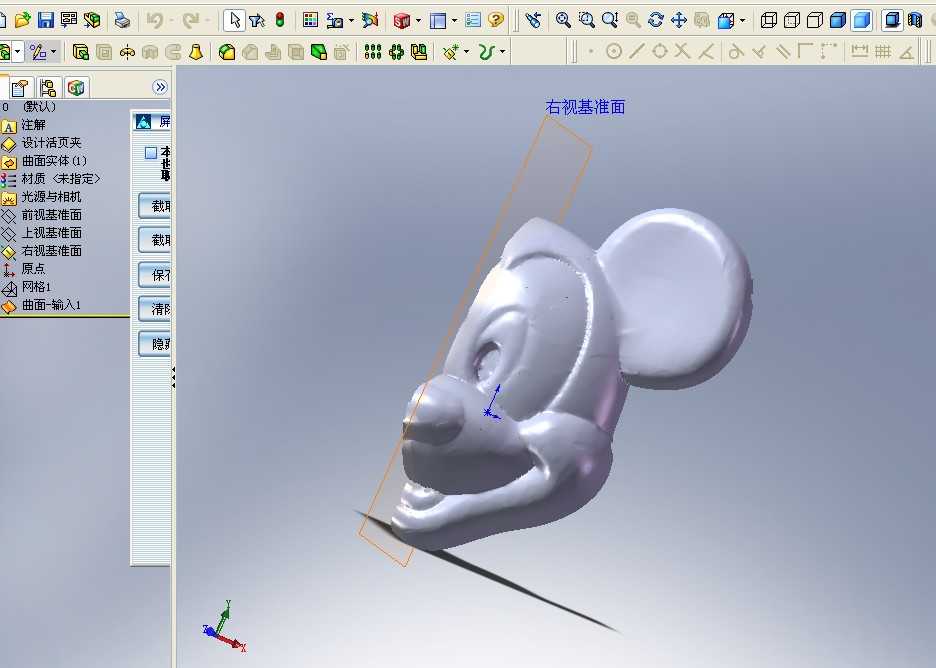Open Help with the question mark icon
This screenshot has height=668, width=936.
pyautogui.click(x=495, y=20)
